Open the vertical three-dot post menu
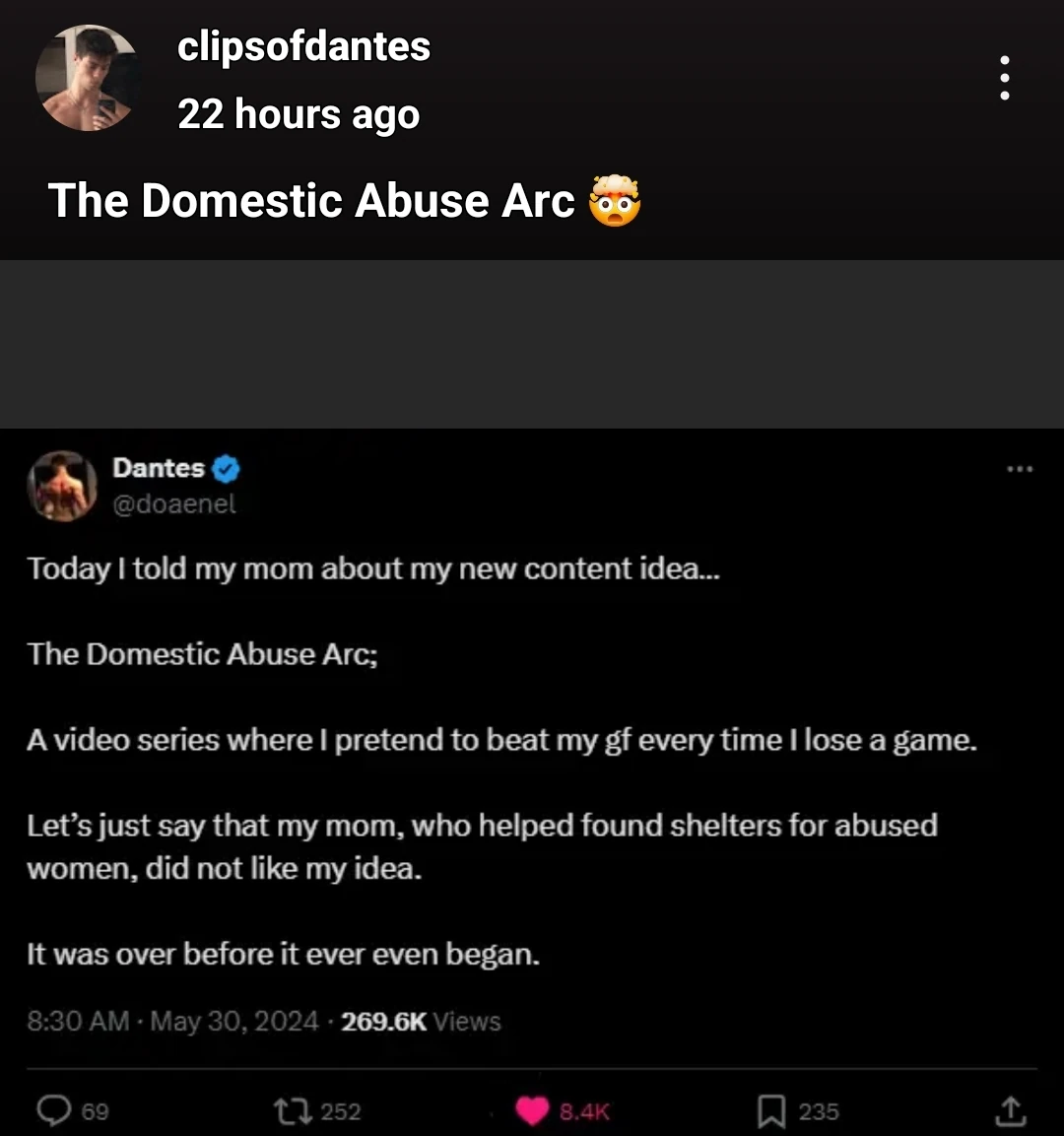 [1004, 78]
